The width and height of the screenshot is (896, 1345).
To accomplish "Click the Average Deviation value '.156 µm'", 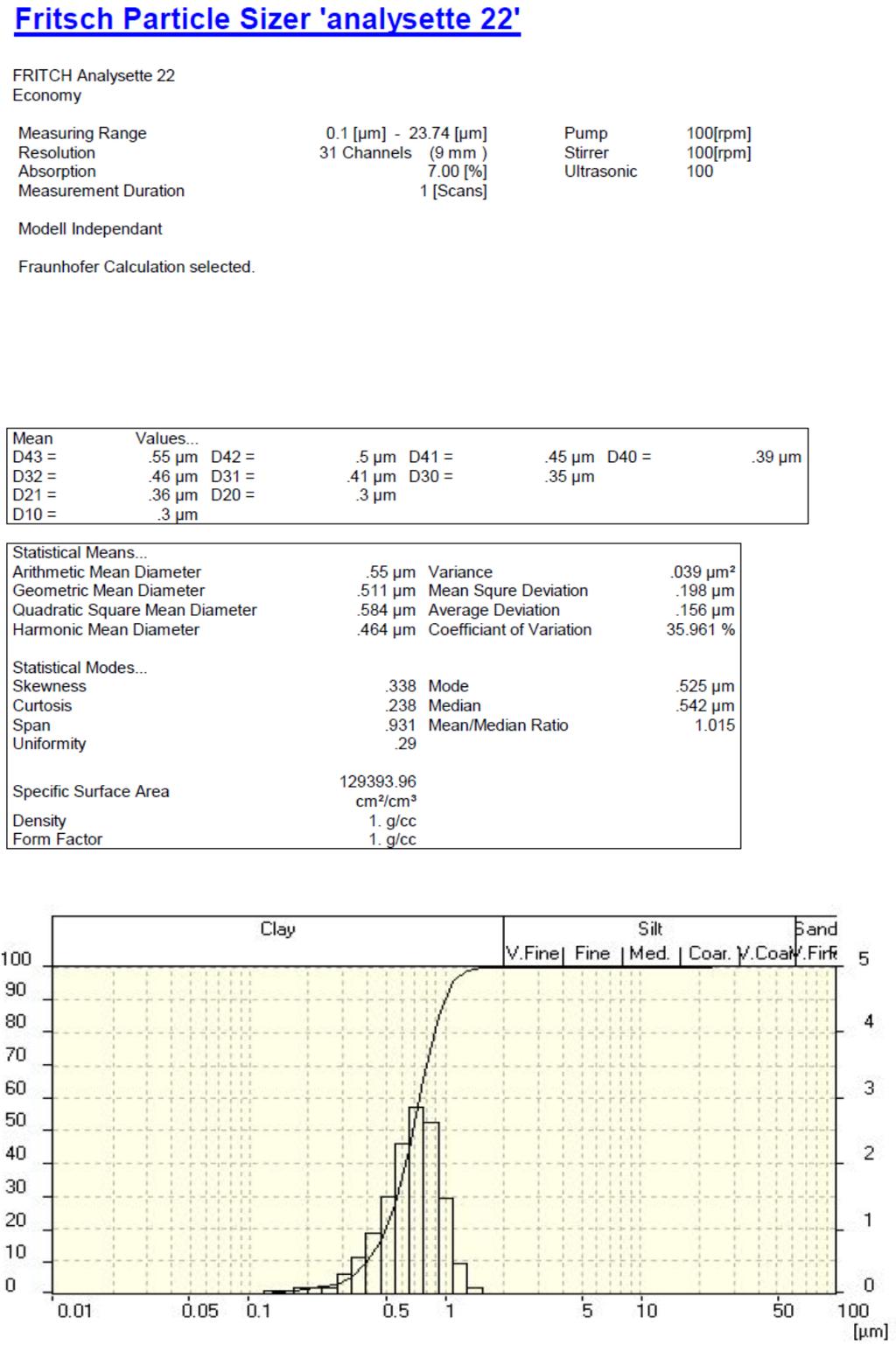I will pyautogui.click(x=705, y=611).
